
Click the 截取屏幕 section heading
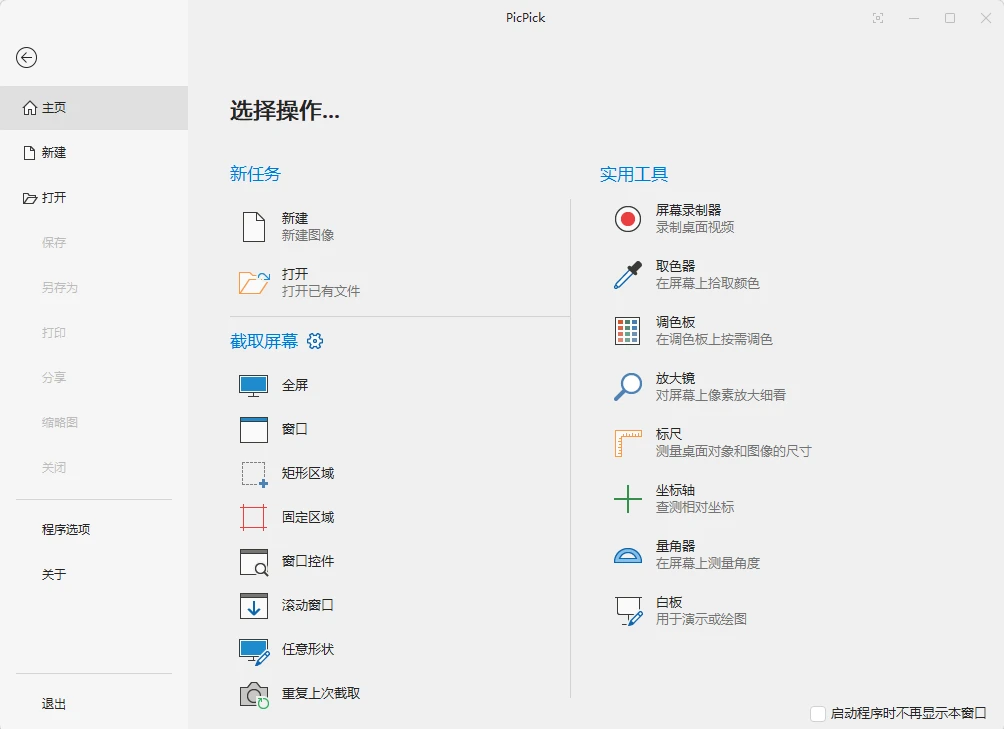264,342
